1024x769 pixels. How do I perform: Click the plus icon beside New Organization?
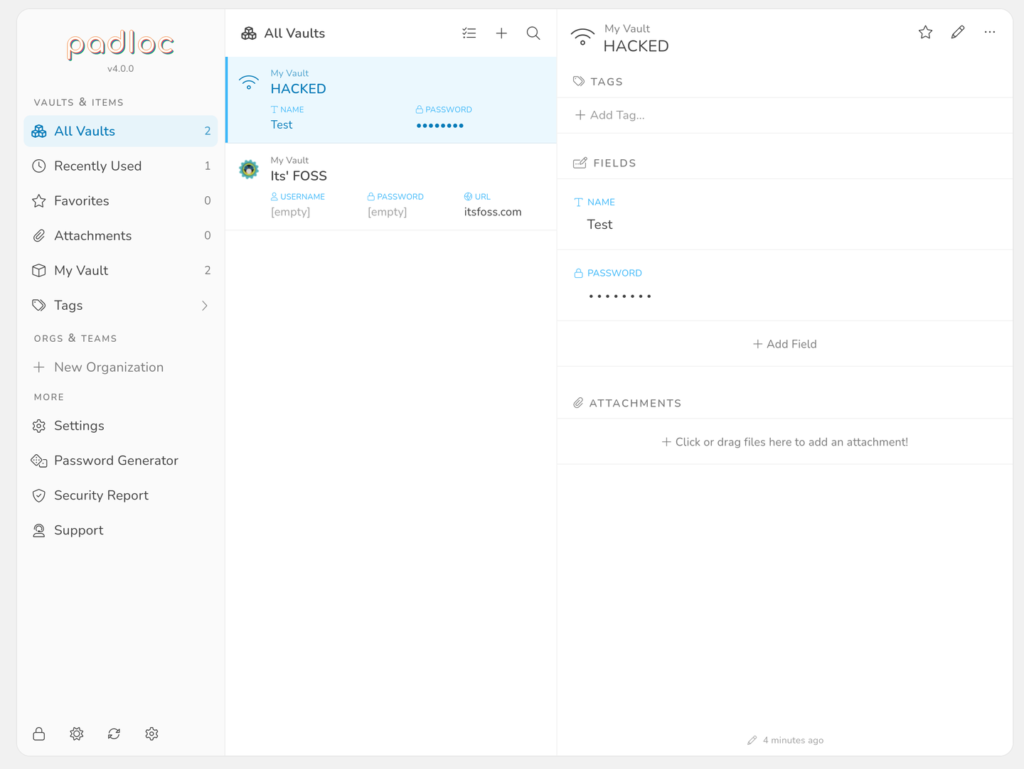click(x=39, y=368)
